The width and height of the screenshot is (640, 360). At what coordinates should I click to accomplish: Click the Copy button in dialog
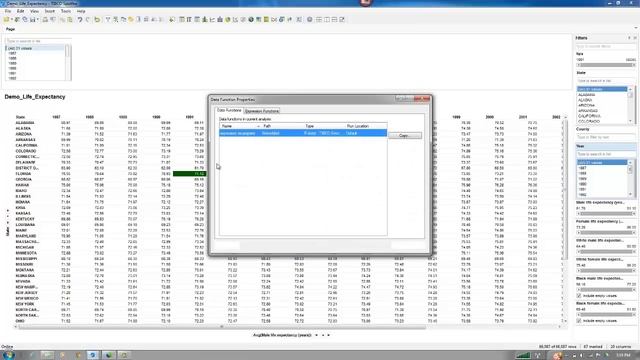click(405, 135)
